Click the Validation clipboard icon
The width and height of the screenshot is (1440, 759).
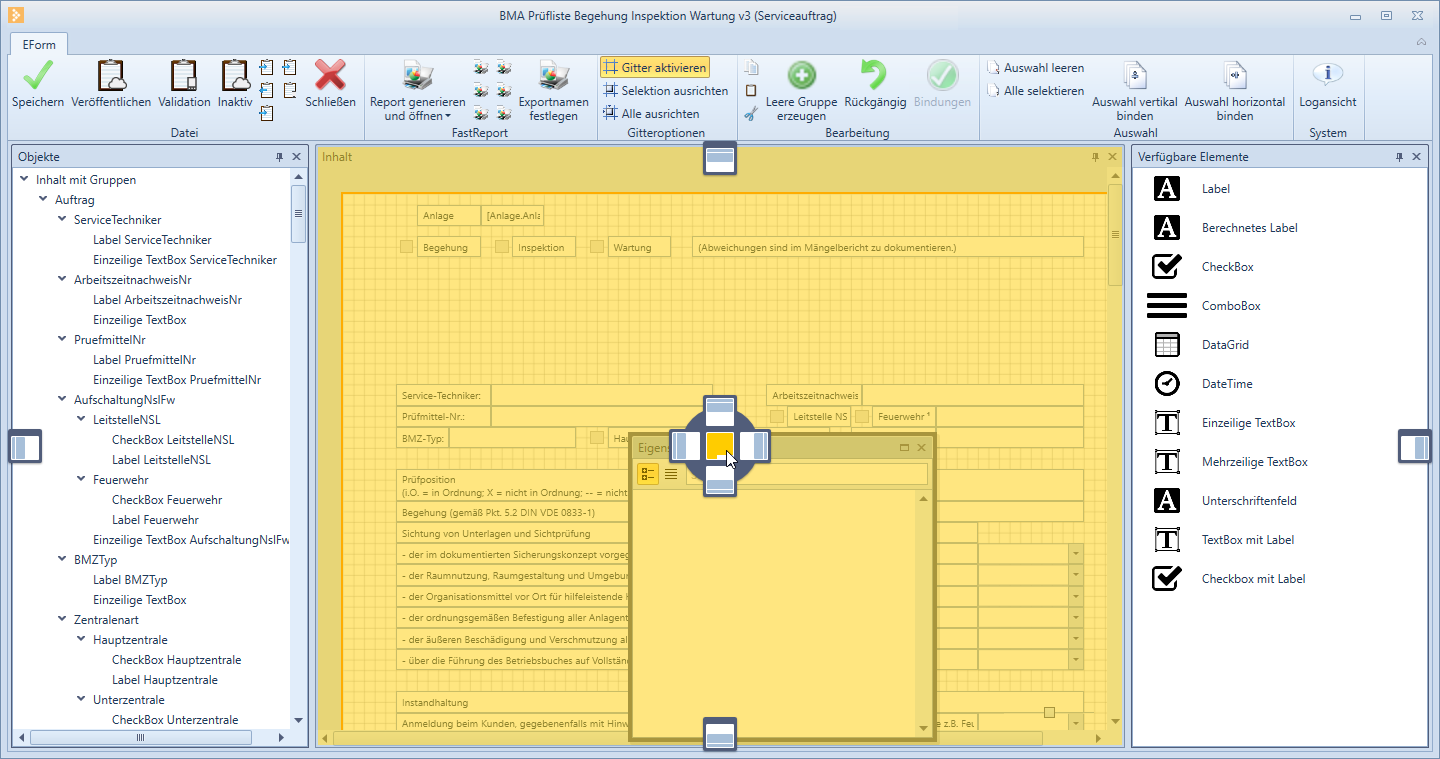[184, 76]
